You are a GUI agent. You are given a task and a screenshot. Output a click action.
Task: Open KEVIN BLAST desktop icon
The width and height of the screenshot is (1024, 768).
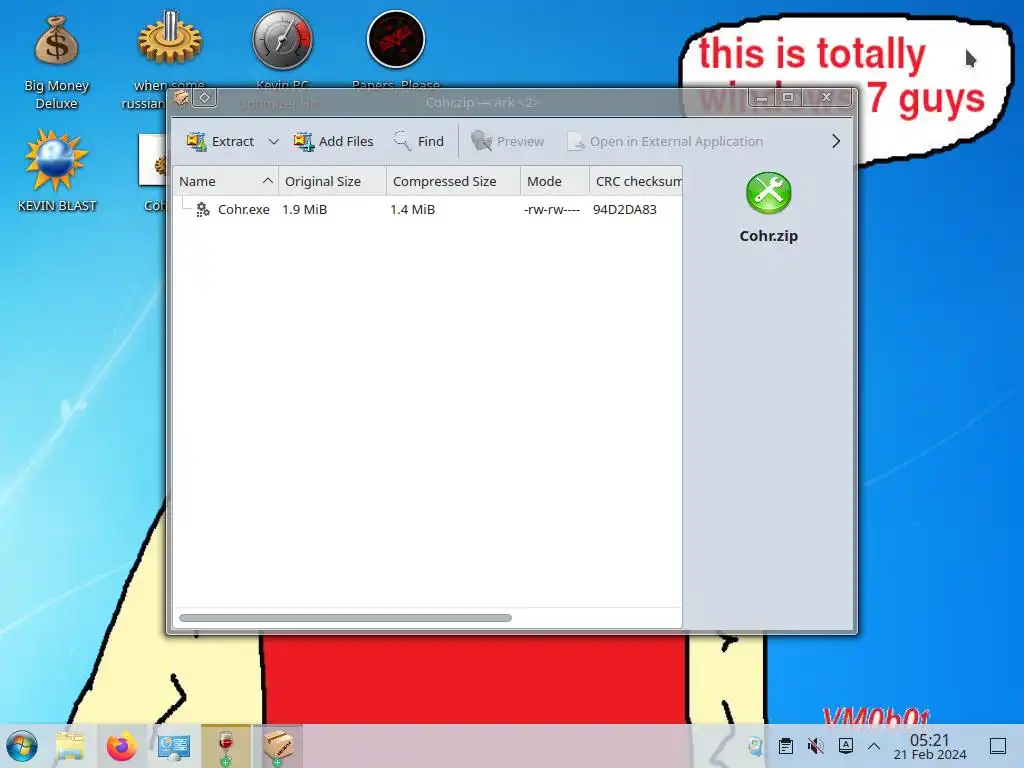click(56, 171)
